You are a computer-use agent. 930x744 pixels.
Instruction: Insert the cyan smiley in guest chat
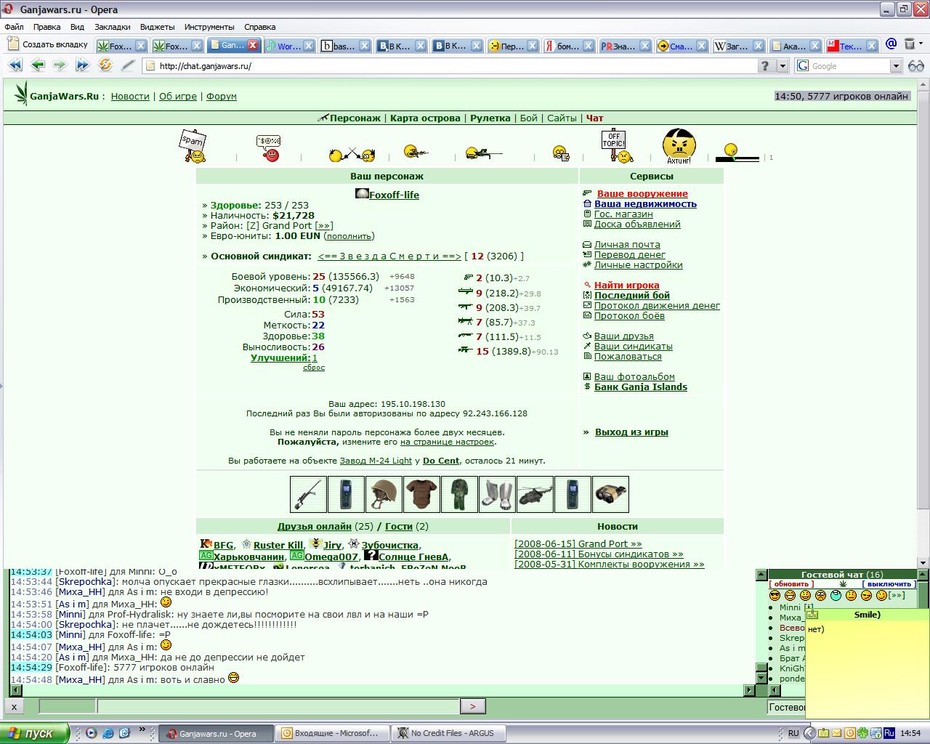[836, 595]
